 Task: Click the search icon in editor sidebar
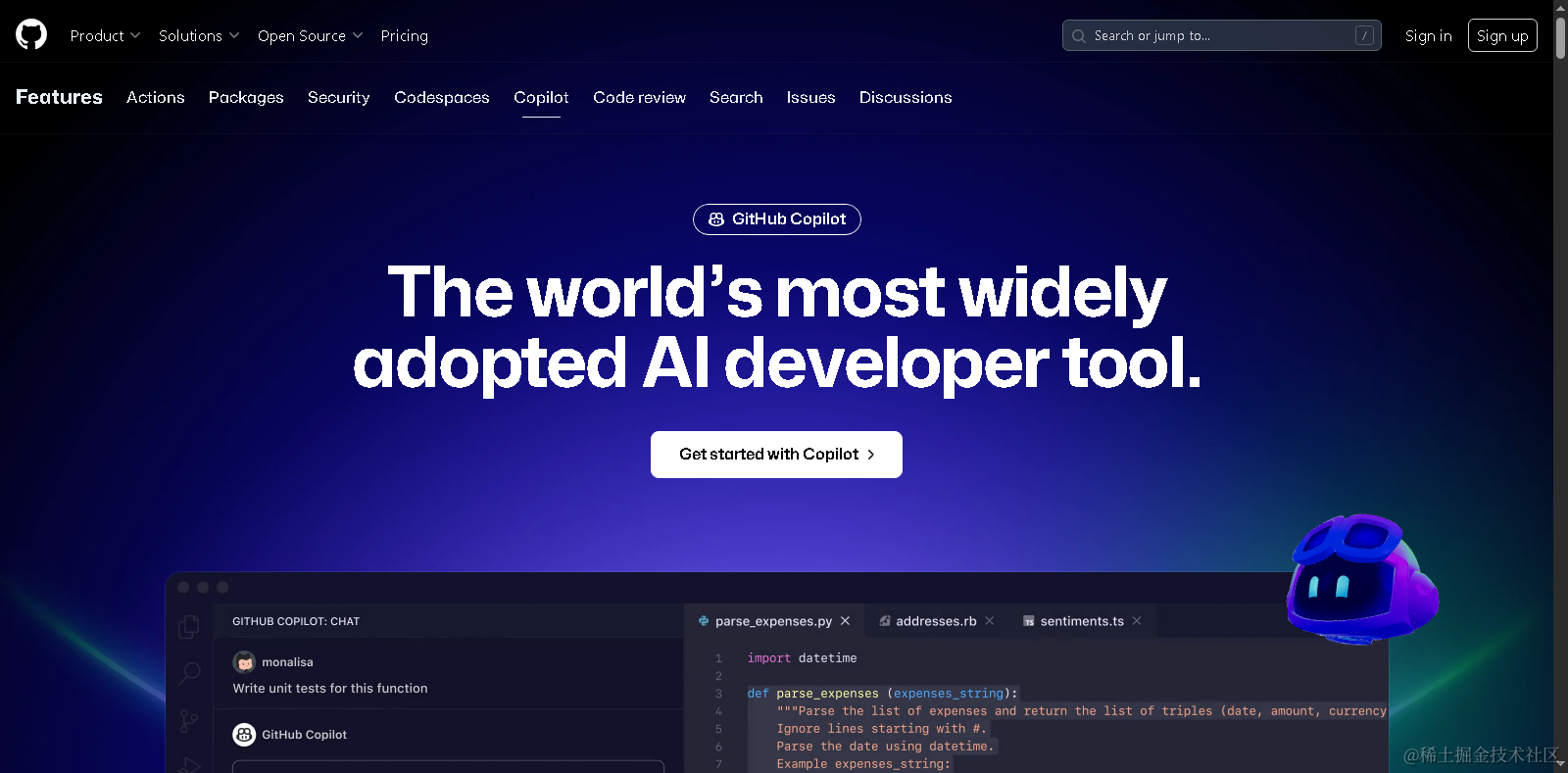pos(189,673)
